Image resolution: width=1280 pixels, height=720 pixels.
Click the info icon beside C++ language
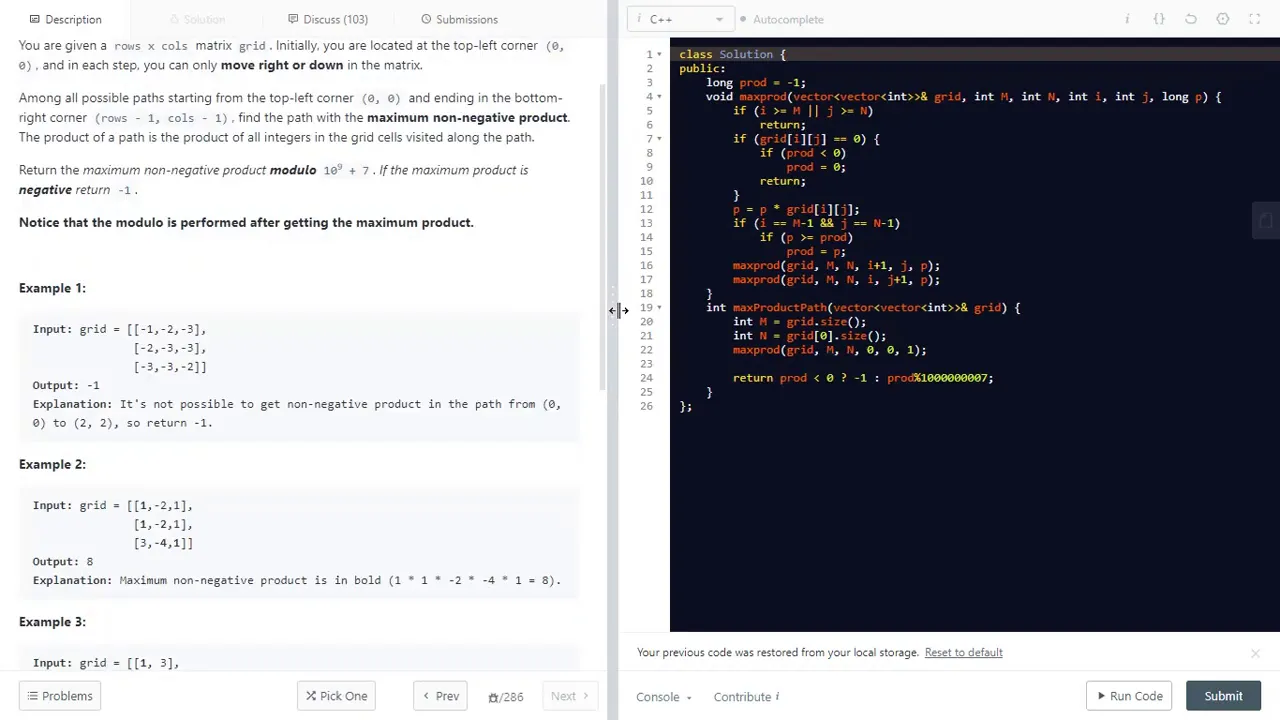tap(639, 19)
